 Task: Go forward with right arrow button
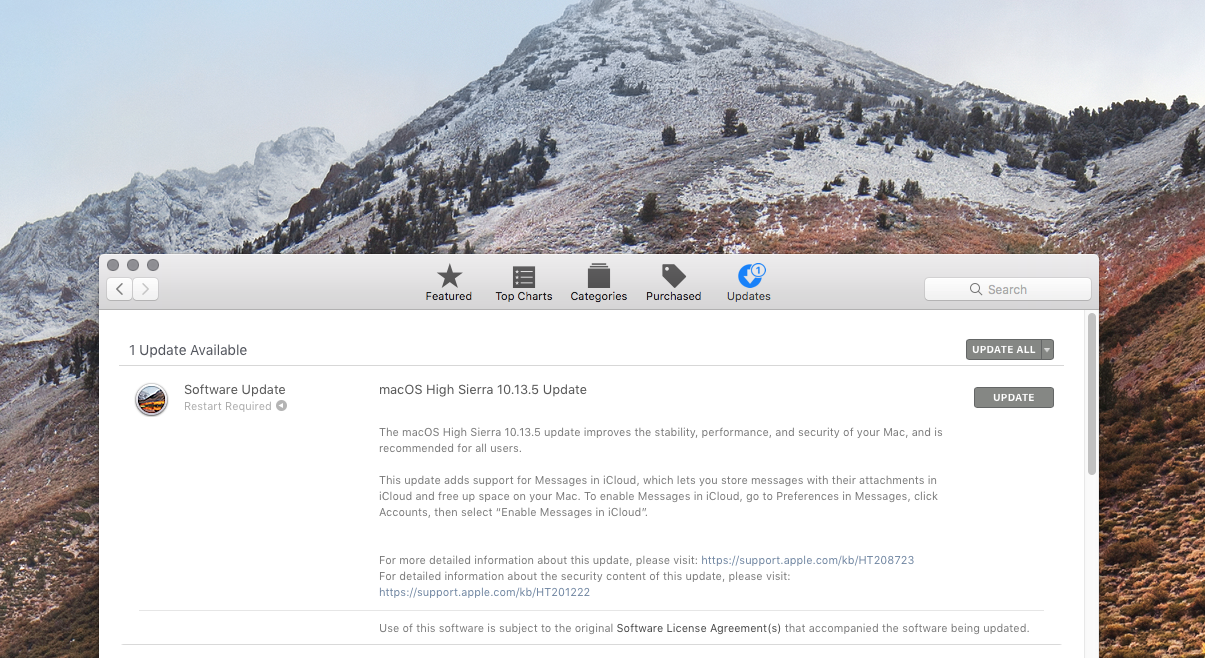(146, 289)
